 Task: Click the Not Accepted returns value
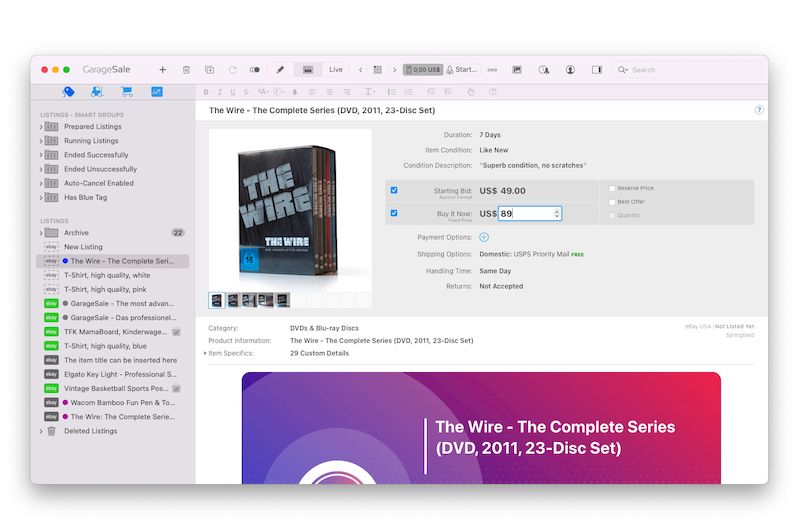point(501,286)
